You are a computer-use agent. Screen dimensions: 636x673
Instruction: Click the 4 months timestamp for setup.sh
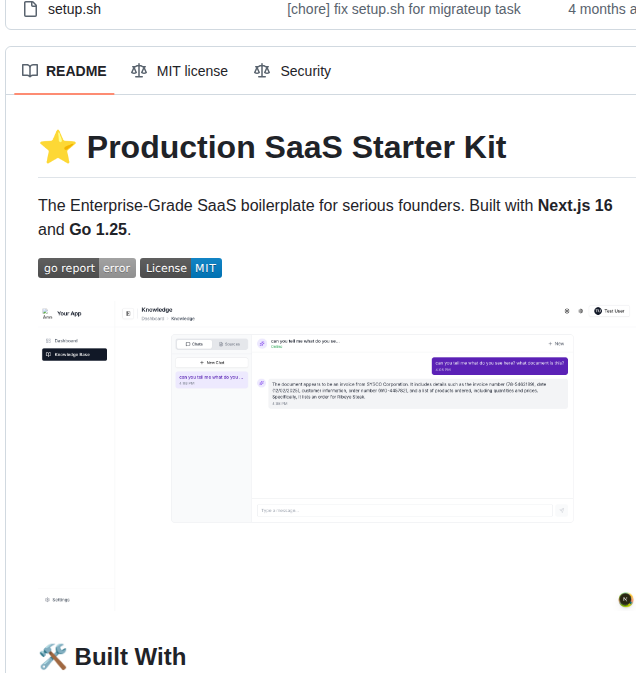click(602, 9)
